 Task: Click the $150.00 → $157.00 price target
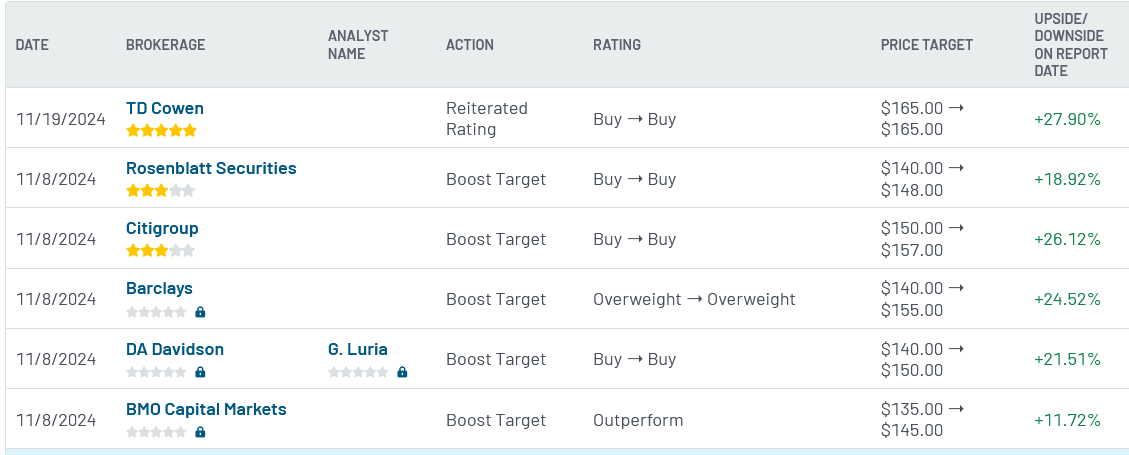(922, 239)
